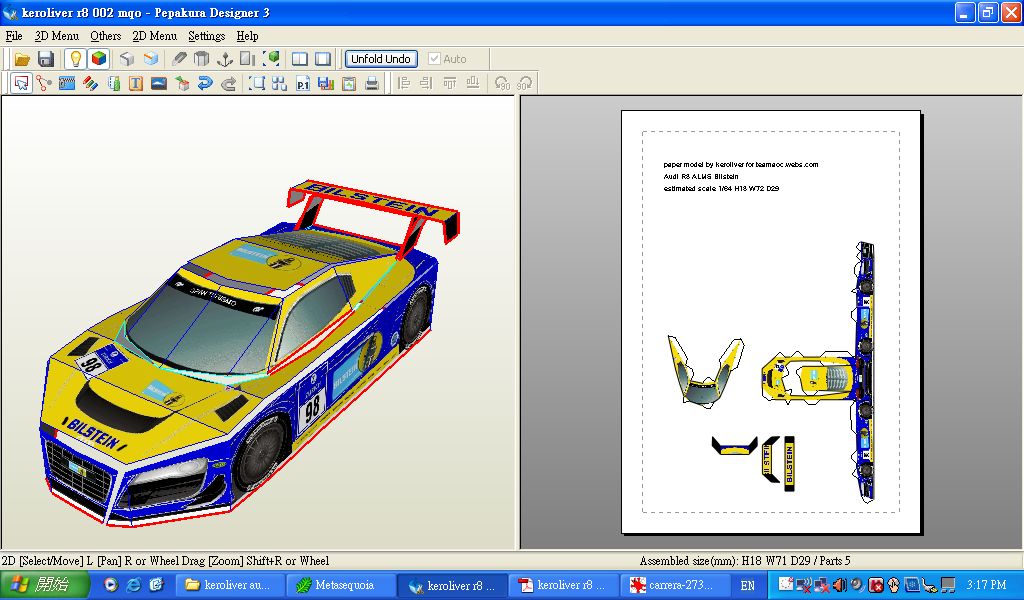1024x600 pixels.
Task: Click the EN language indicator in taskbar
Action: (748, 586)
